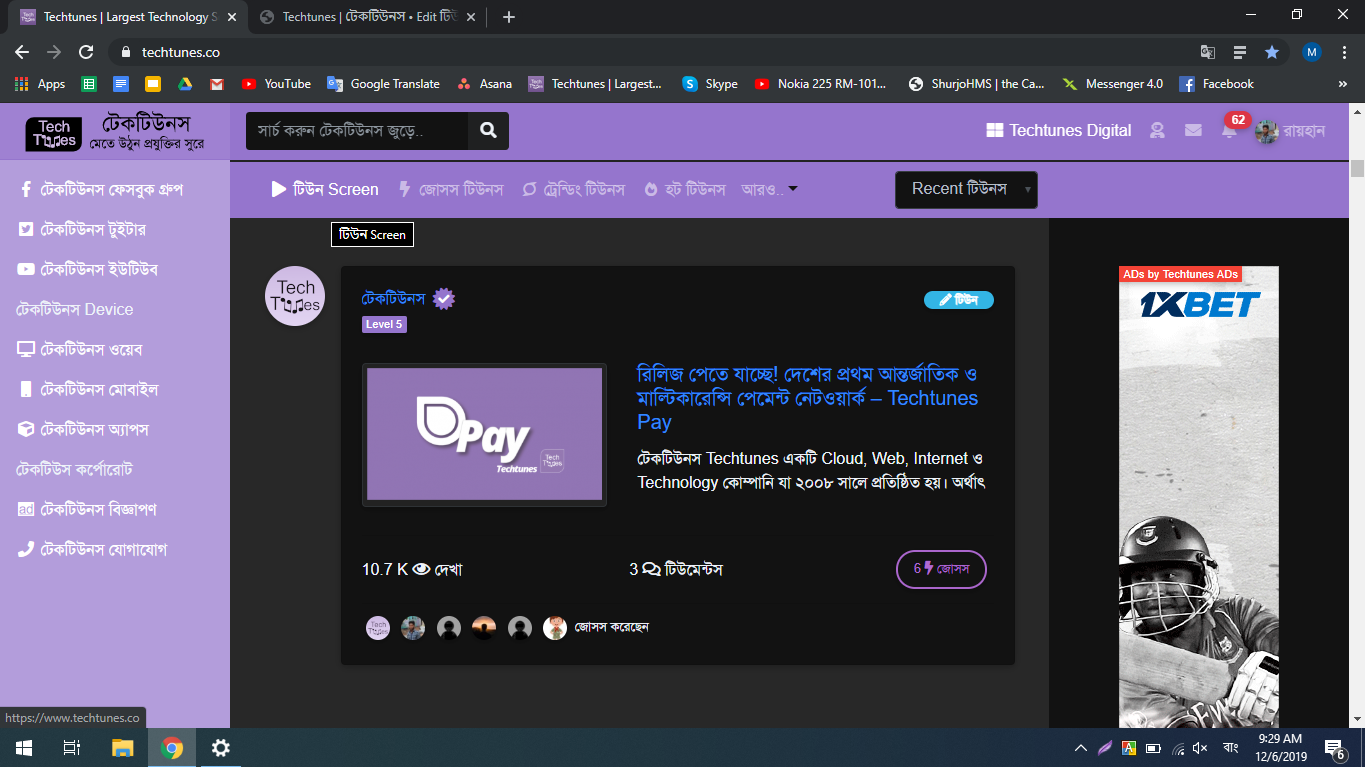Switch to the Edit টিউন browser tab

(x=368, y=17)
